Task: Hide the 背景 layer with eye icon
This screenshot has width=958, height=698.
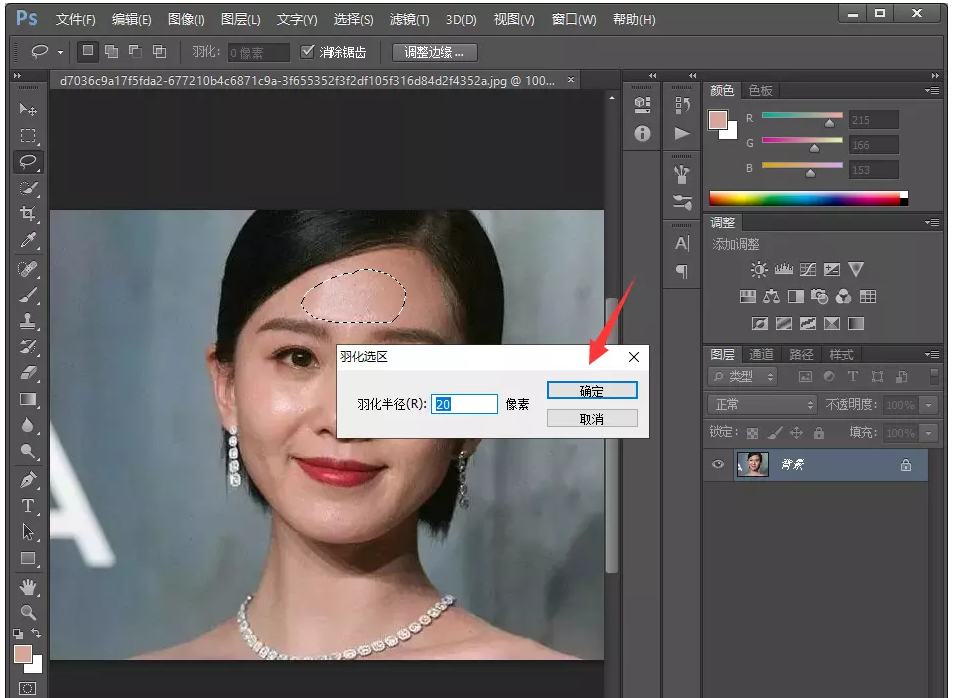Action: pos(716,465)
